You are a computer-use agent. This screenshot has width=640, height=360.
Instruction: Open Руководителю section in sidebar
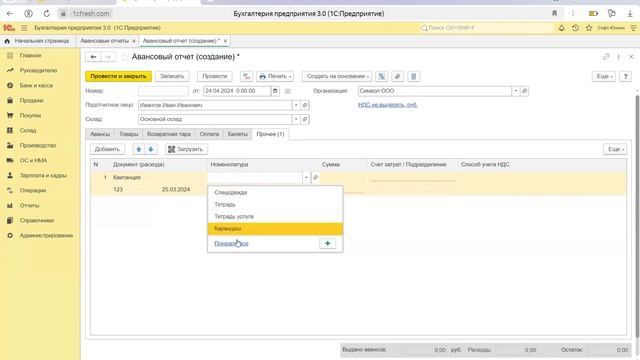(38, 70)
